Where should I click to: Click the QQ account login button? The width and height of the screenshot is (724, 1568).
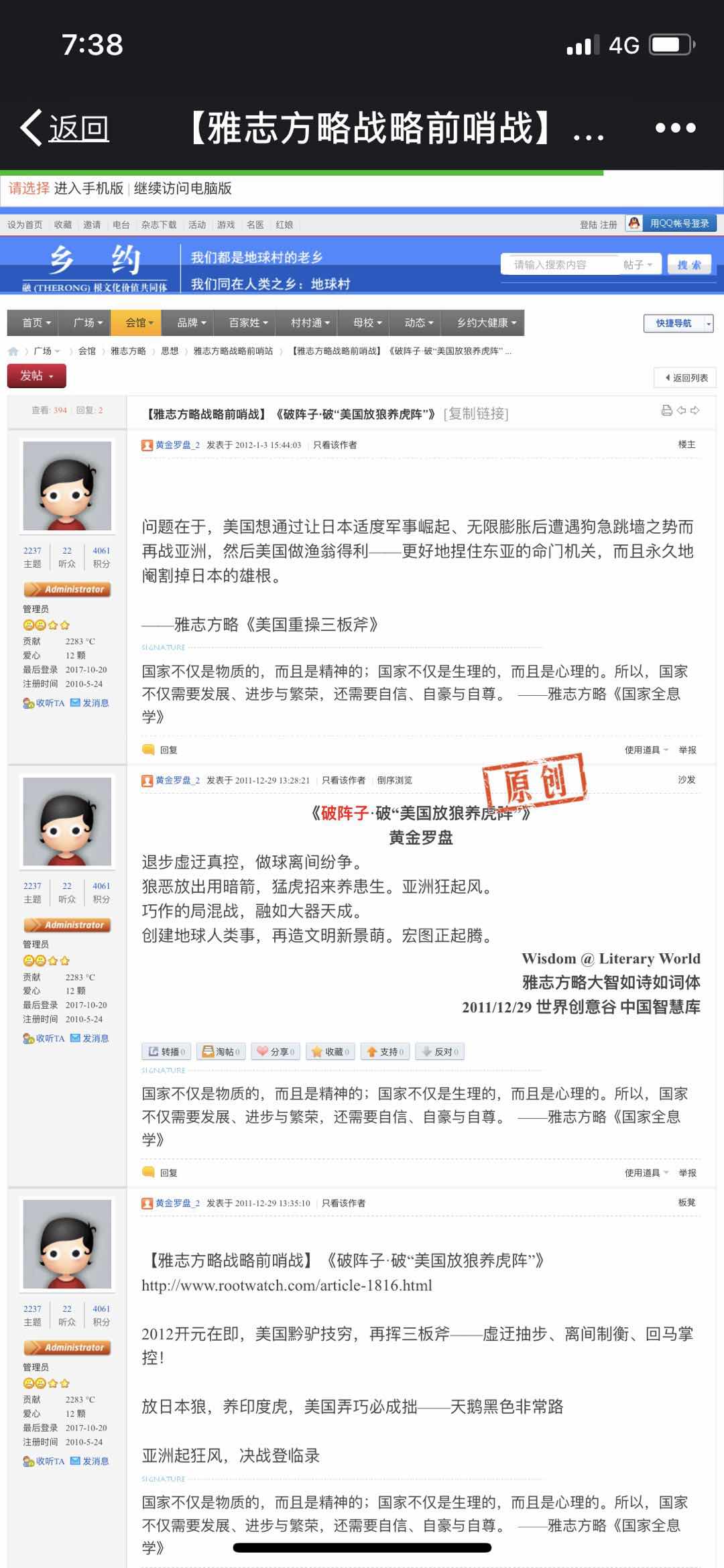coord(670,223)
